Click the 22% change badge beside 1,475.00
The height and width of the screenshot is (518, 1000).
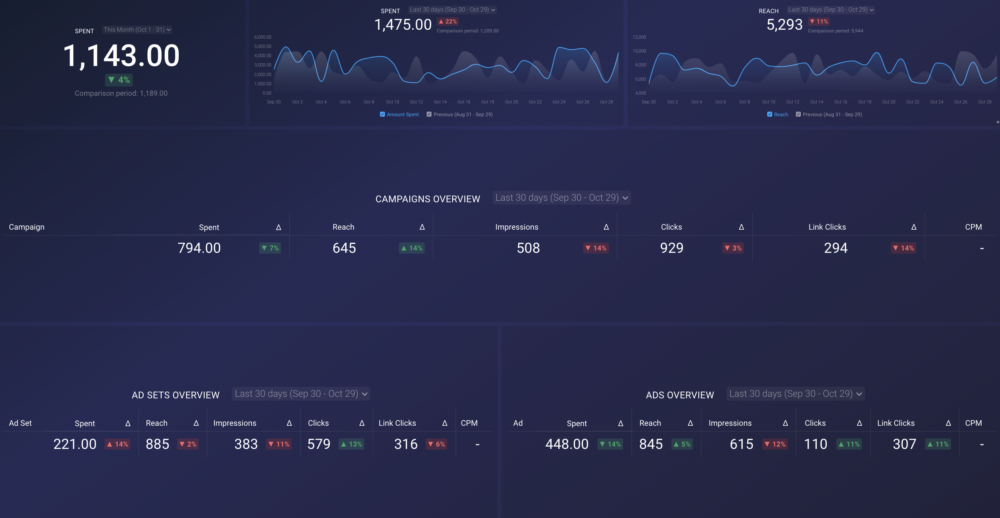tap(447, 22)
